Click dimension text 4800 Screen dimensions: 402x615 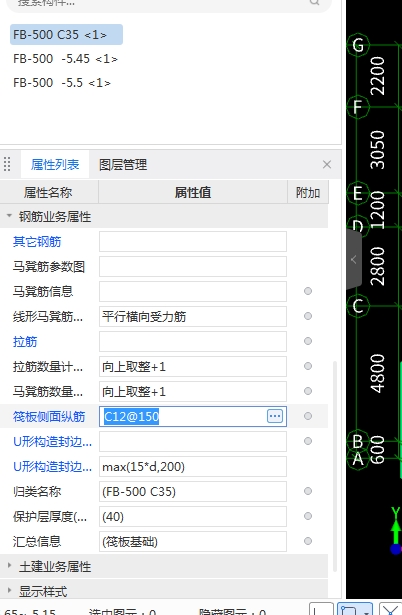[x=377, y=373]
